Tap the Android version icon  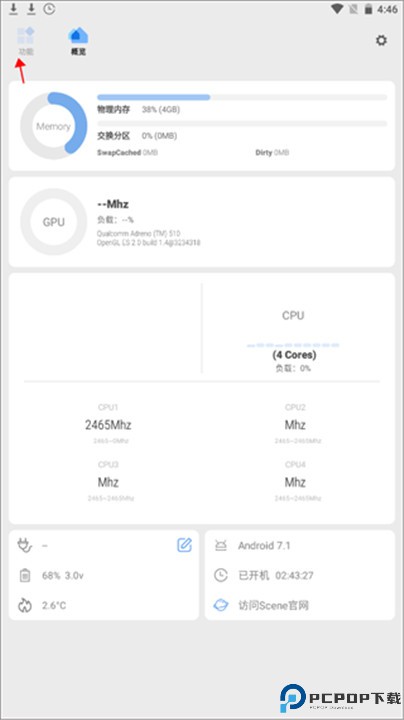221,546
